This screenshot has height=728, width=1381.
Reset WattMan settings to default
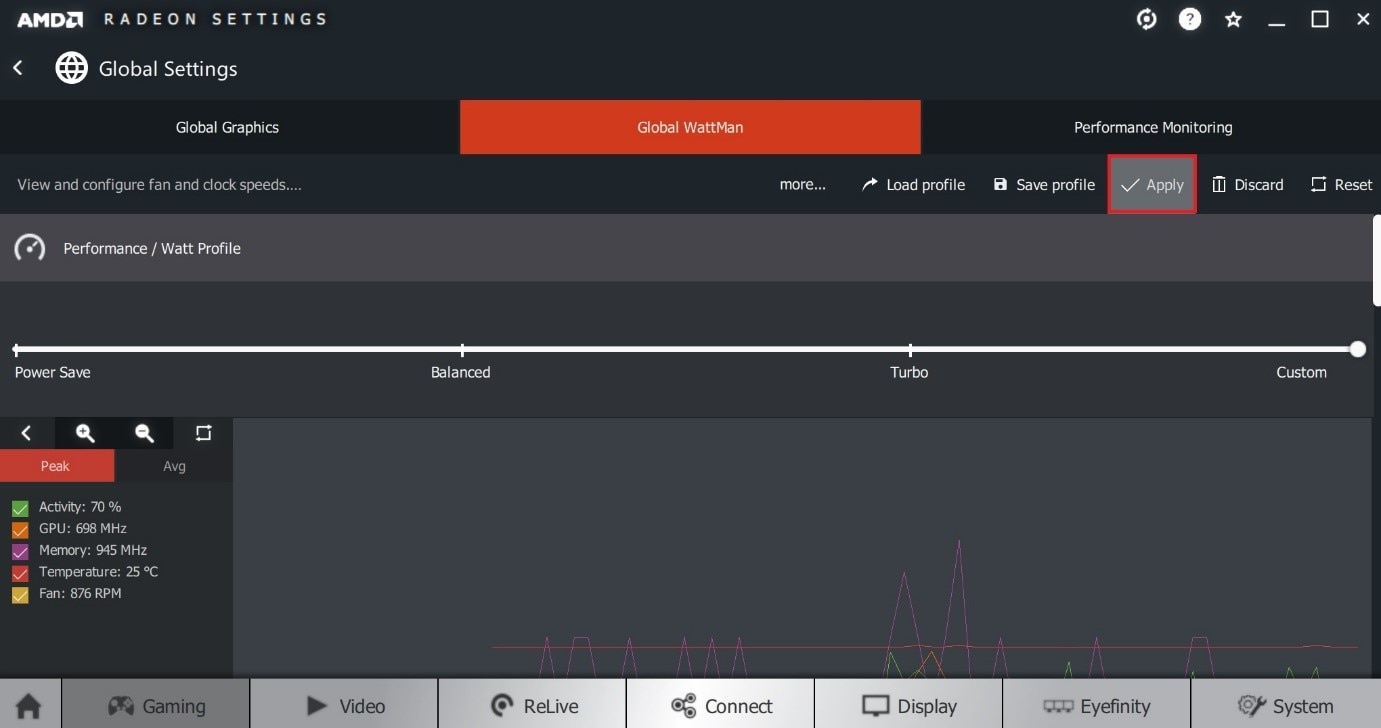tap(1341, 184)
